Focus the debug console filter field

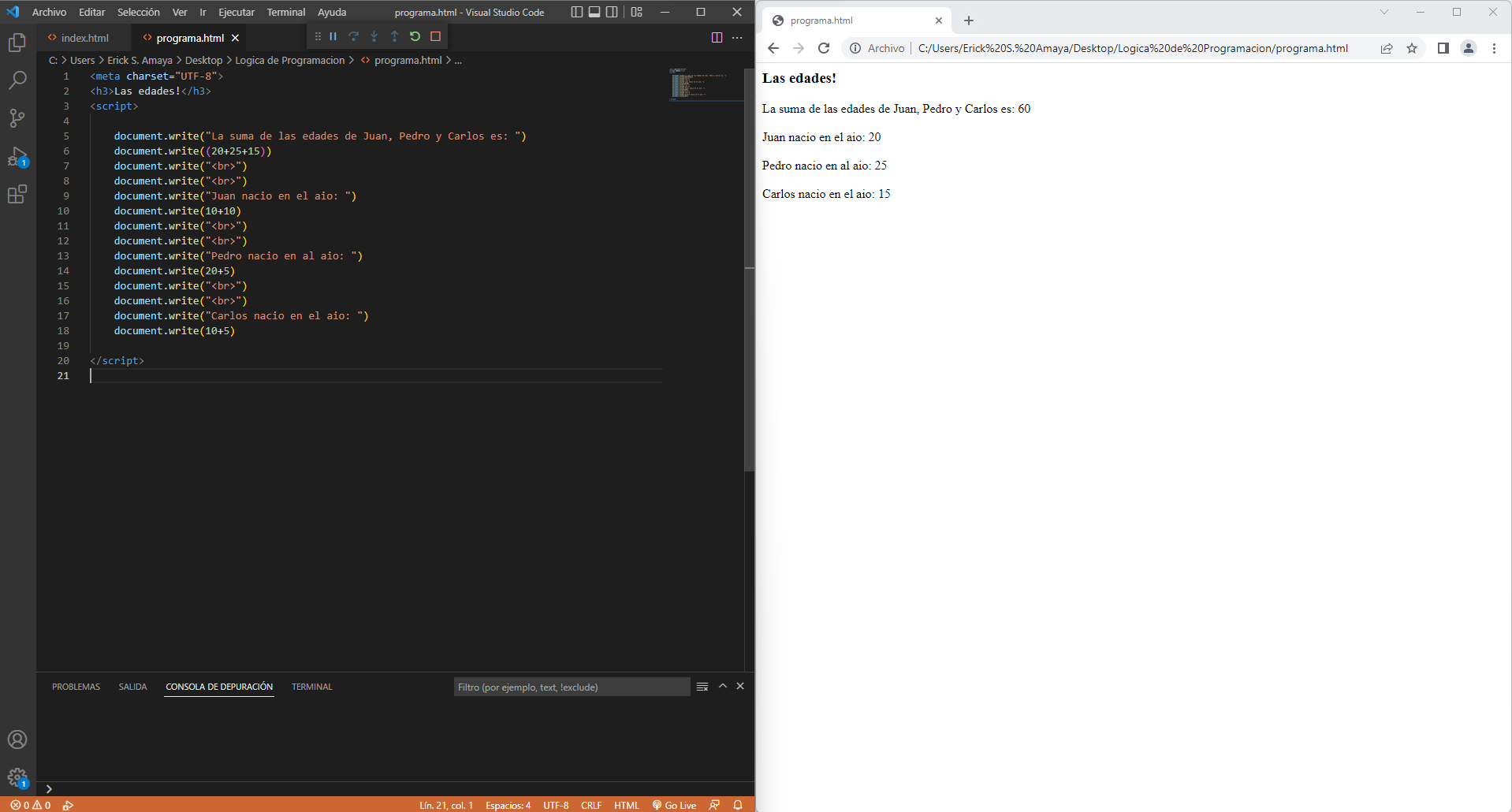(572, 687)
